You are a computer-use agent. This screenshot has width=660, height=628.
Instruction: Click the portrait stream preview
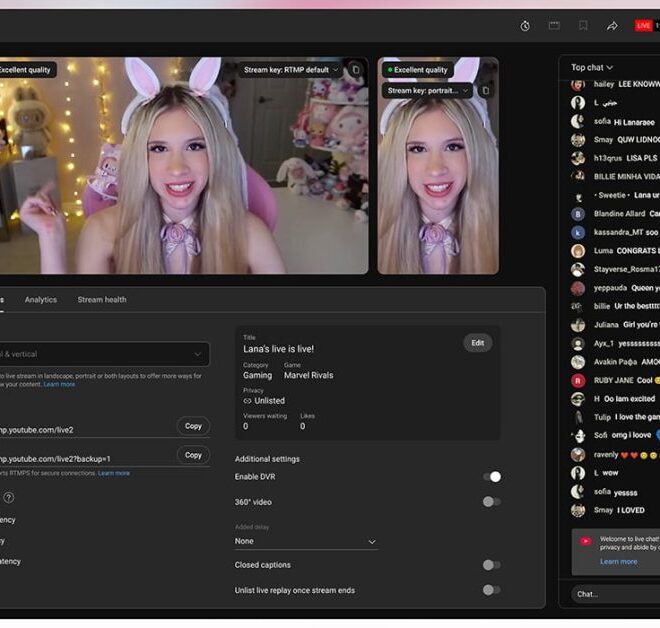pyautogui.click(x=438, y=165)
